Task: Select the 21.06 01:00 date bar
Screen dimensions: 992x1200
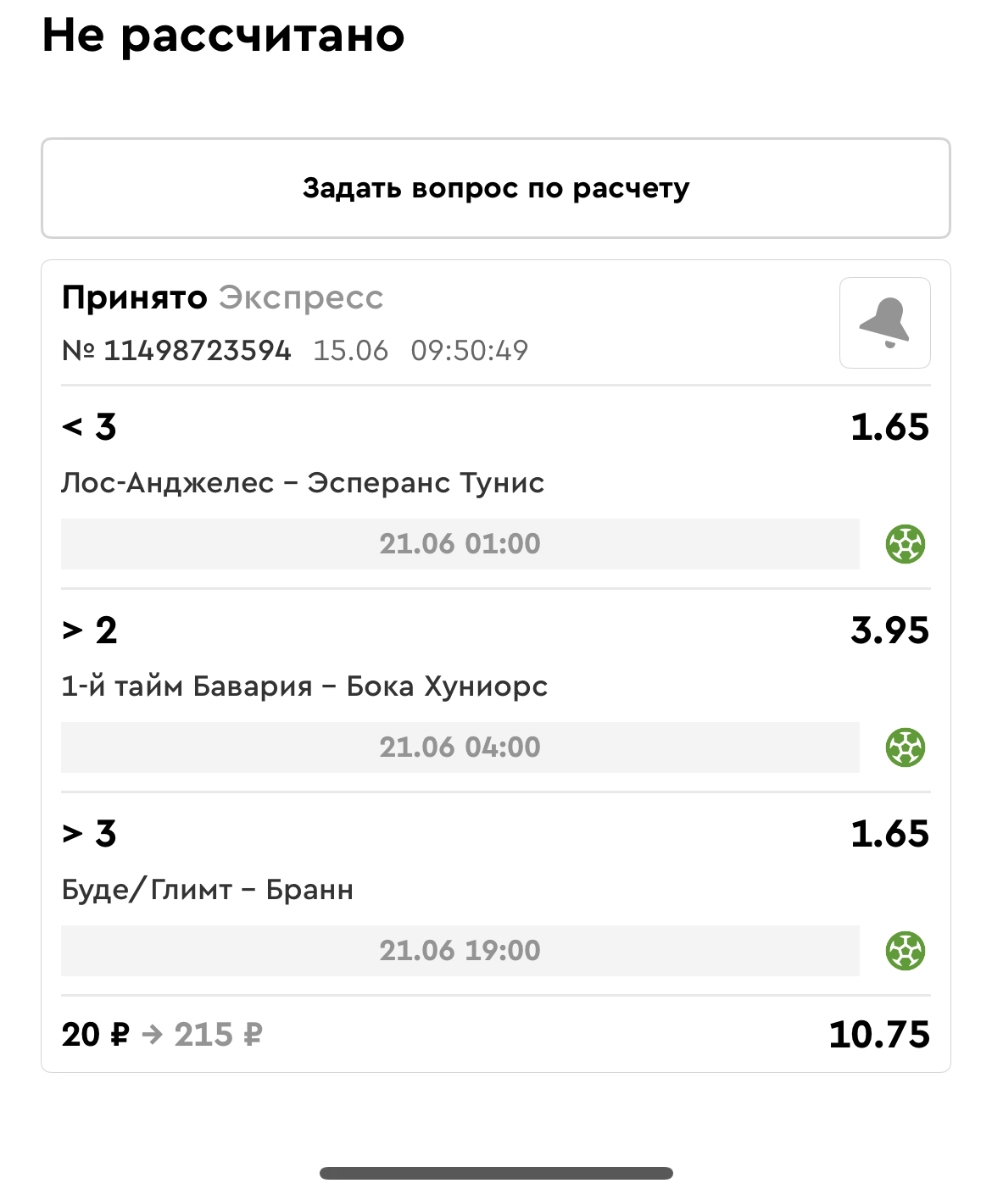Action: coord(460,545)
